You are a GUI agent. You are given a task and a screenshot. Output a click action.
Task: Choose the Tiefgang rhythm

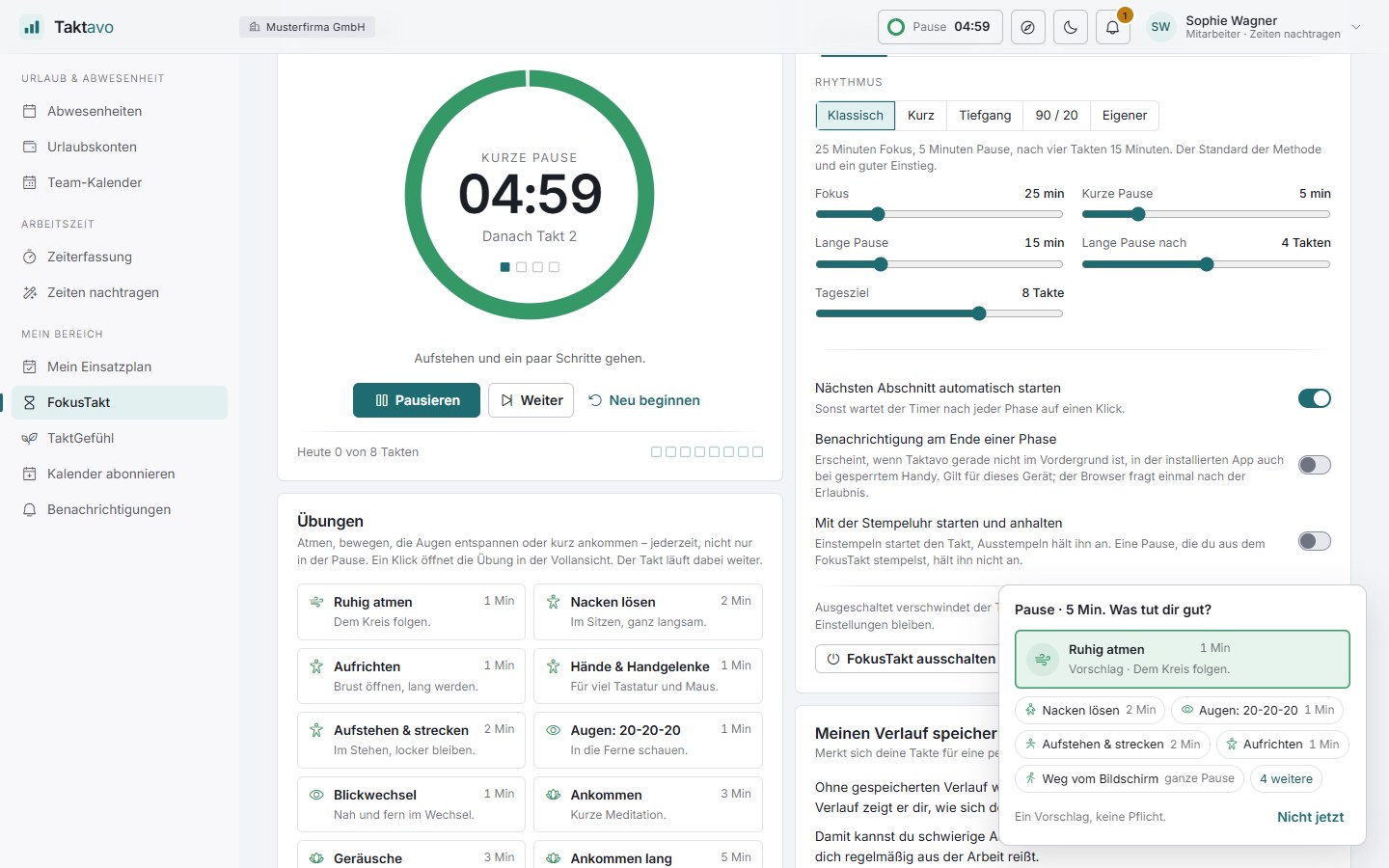click(985, 116)
